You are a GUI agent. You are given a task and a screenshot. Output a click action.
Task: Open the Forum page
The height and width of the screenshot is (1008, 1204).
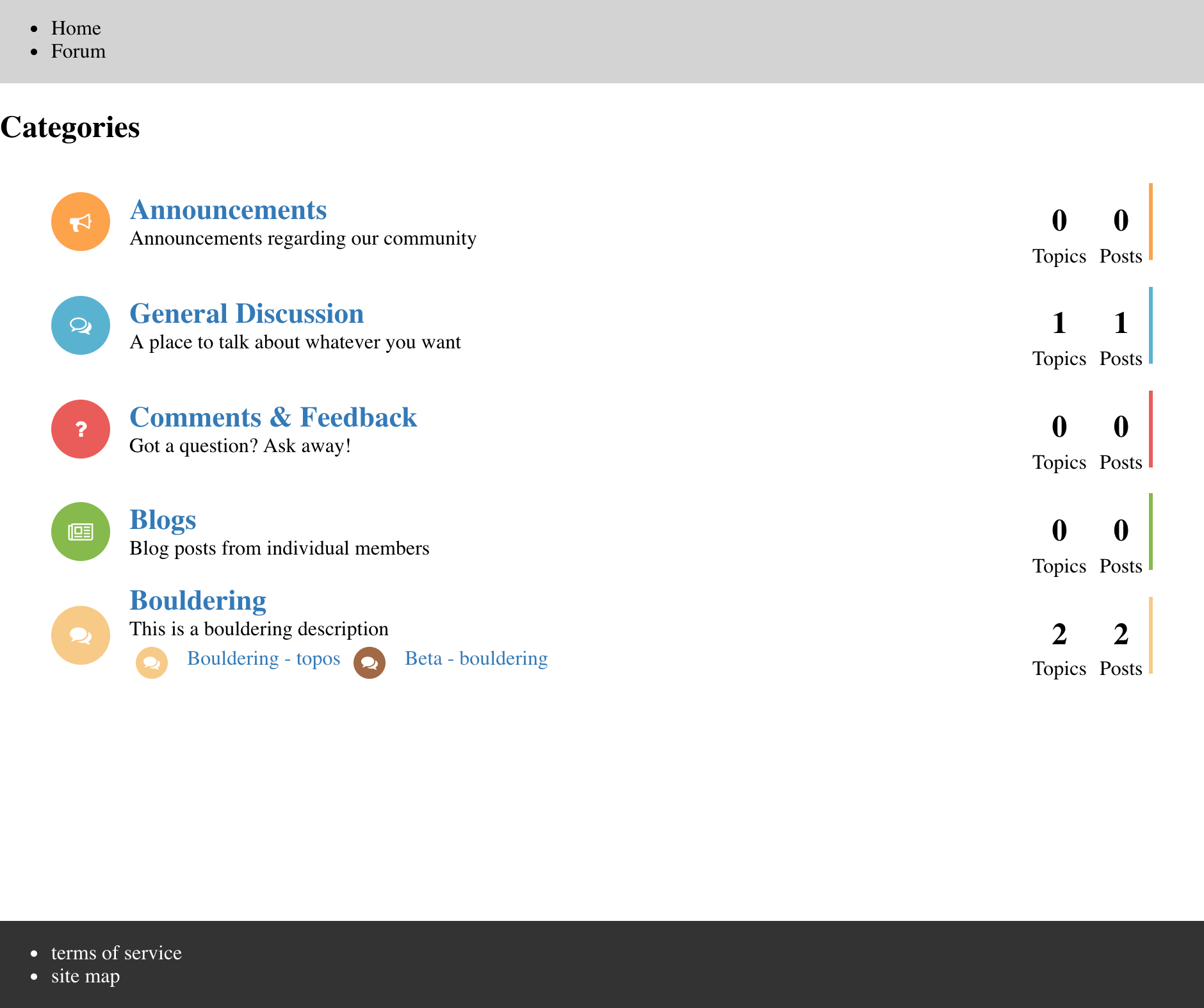78,51
